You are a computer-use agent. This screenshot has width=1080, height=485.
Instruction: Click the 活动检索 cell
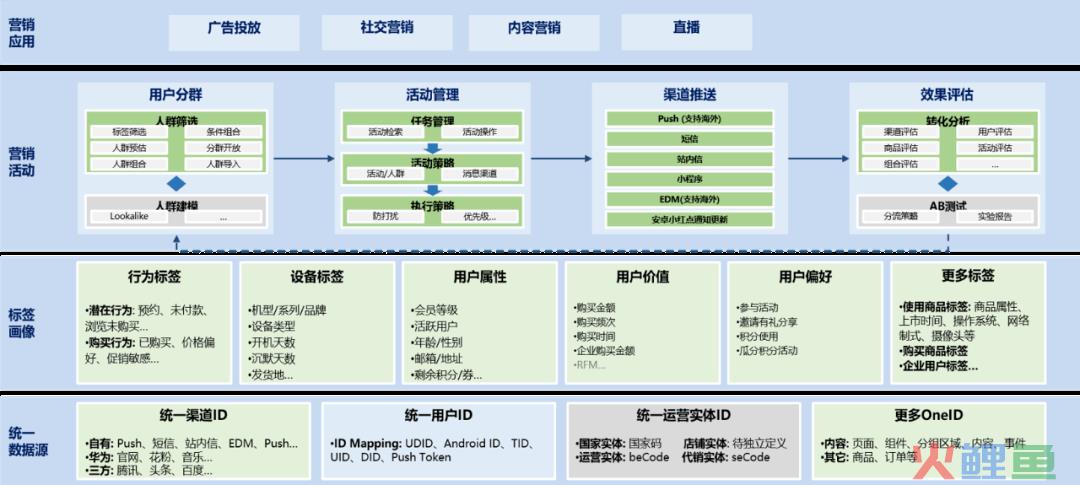(x=386, y=132)
